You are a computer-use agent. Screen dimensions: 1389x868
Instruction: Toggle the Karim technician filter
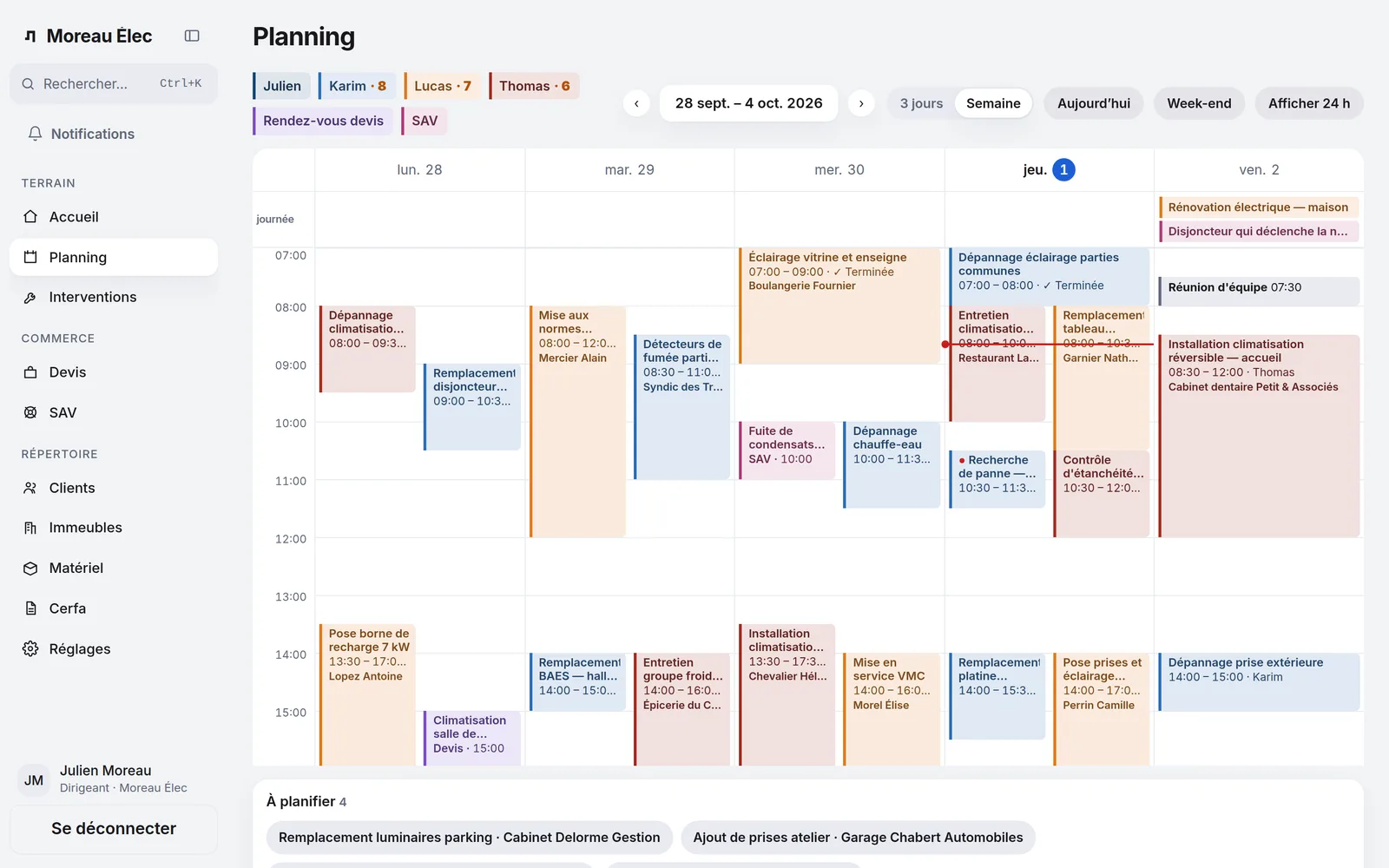point(357,86)
